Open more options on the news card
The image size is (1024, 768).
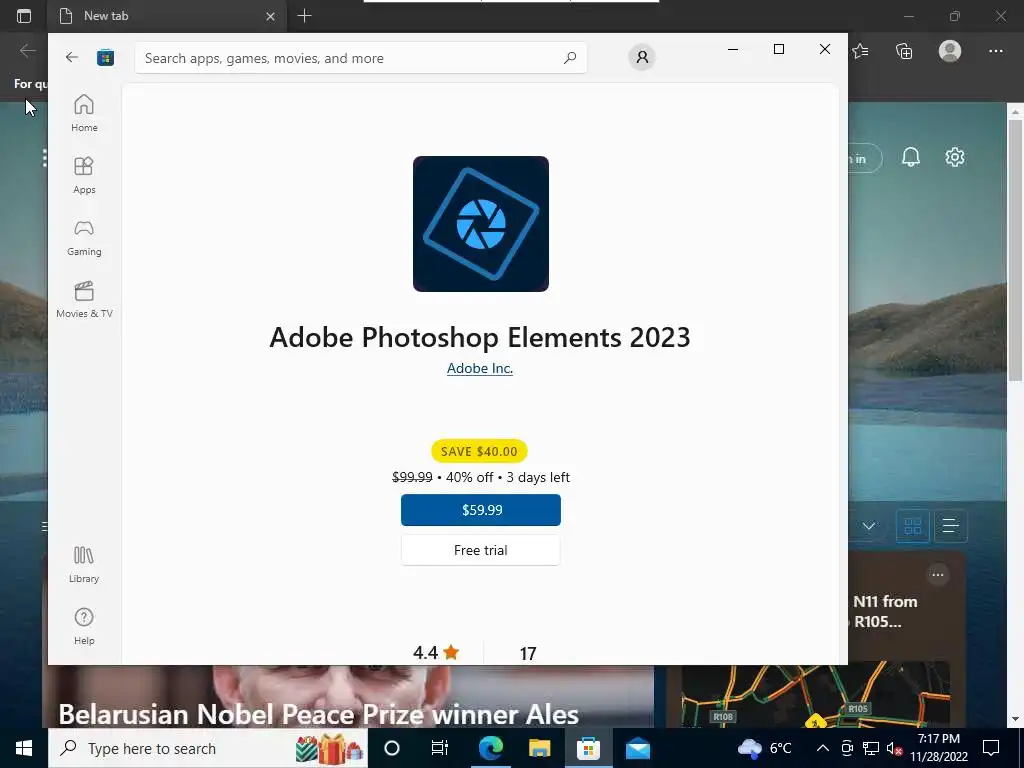tap(938, 575)
